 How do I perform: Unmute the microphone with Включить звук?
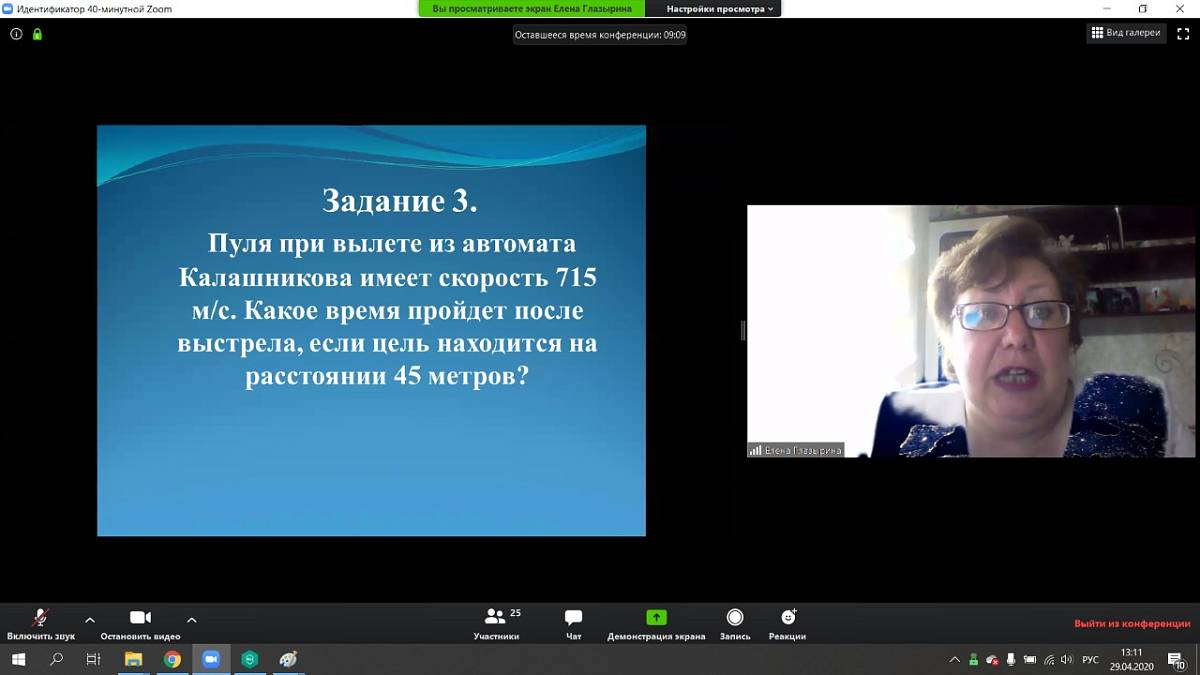pyautogui.click(x=41, y=624)
